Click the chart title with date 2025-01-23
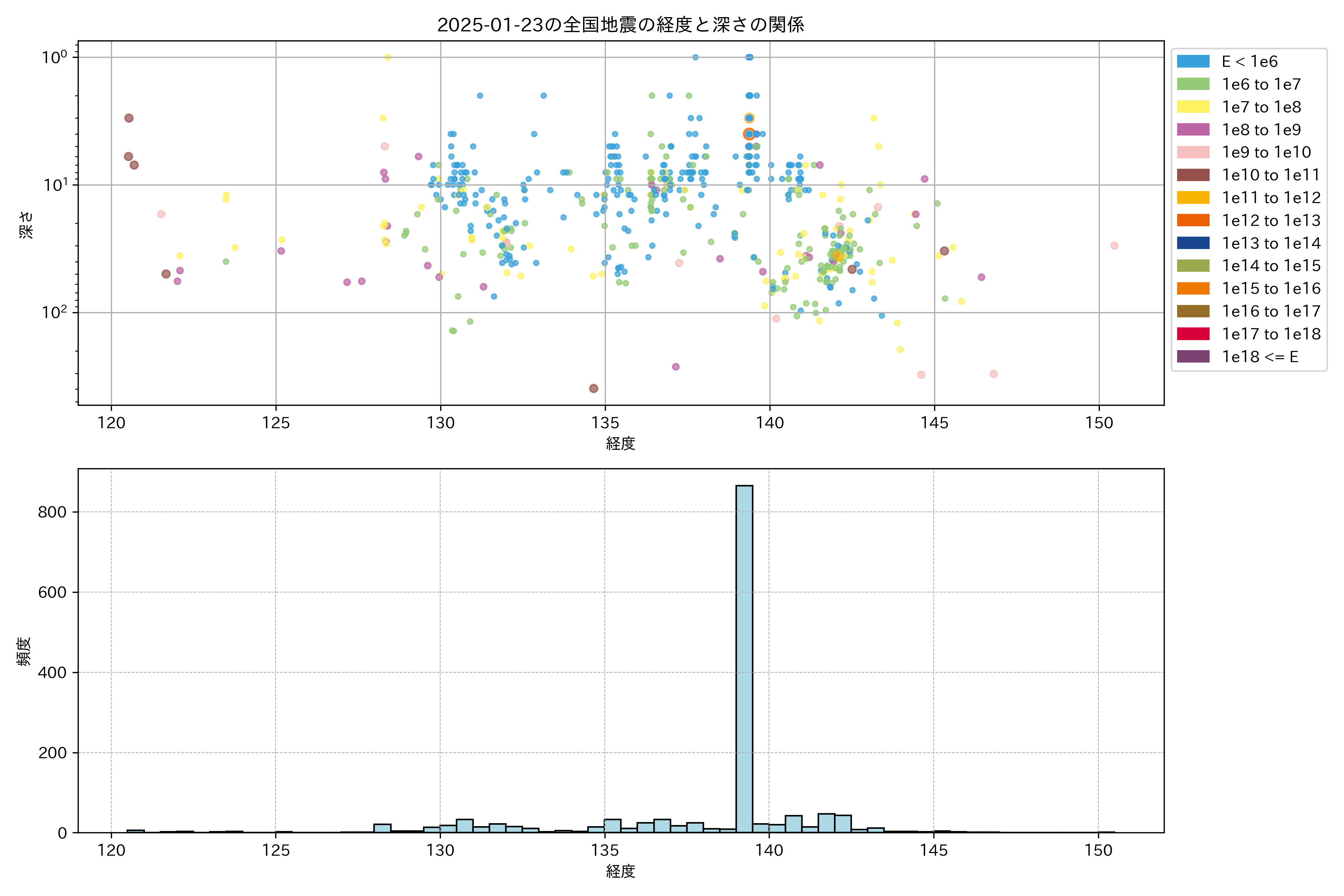The height and width of the screenshot is (896, 1344). 620,25
